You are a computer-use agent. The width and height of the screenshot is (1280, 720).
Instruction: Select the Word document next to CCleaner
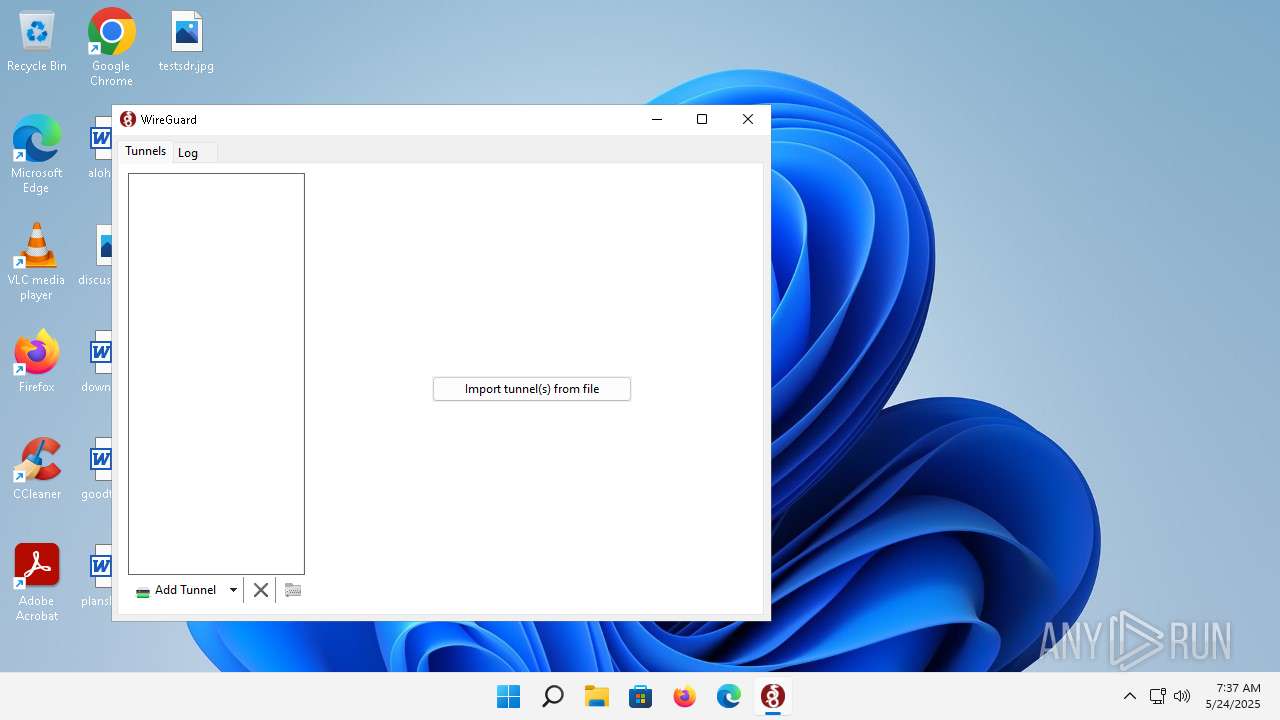click(x=98, y=468)
